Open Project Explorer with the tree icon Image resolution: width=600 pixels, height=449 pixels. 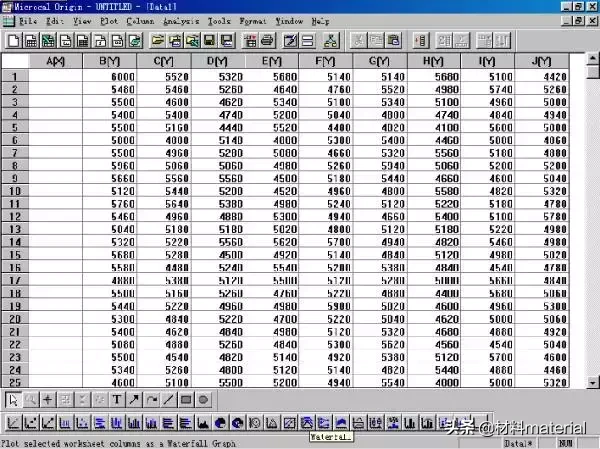point(331,41)
